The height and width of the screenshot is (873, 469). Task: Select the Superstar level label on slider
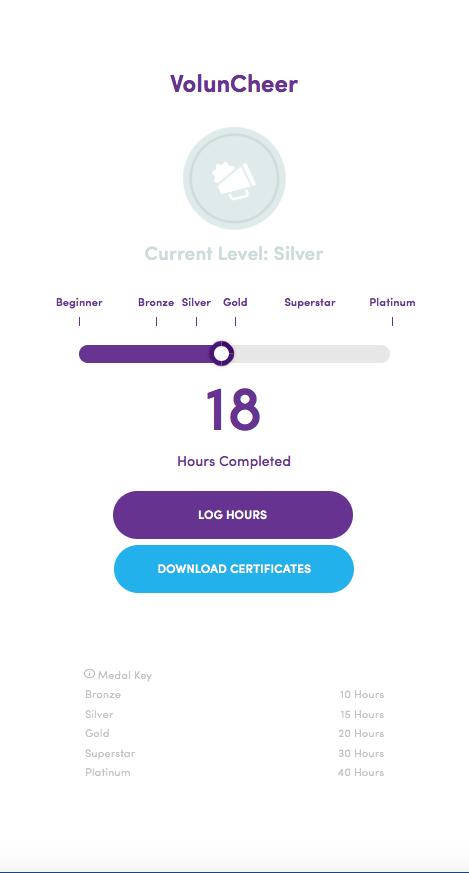click(310, 302)
